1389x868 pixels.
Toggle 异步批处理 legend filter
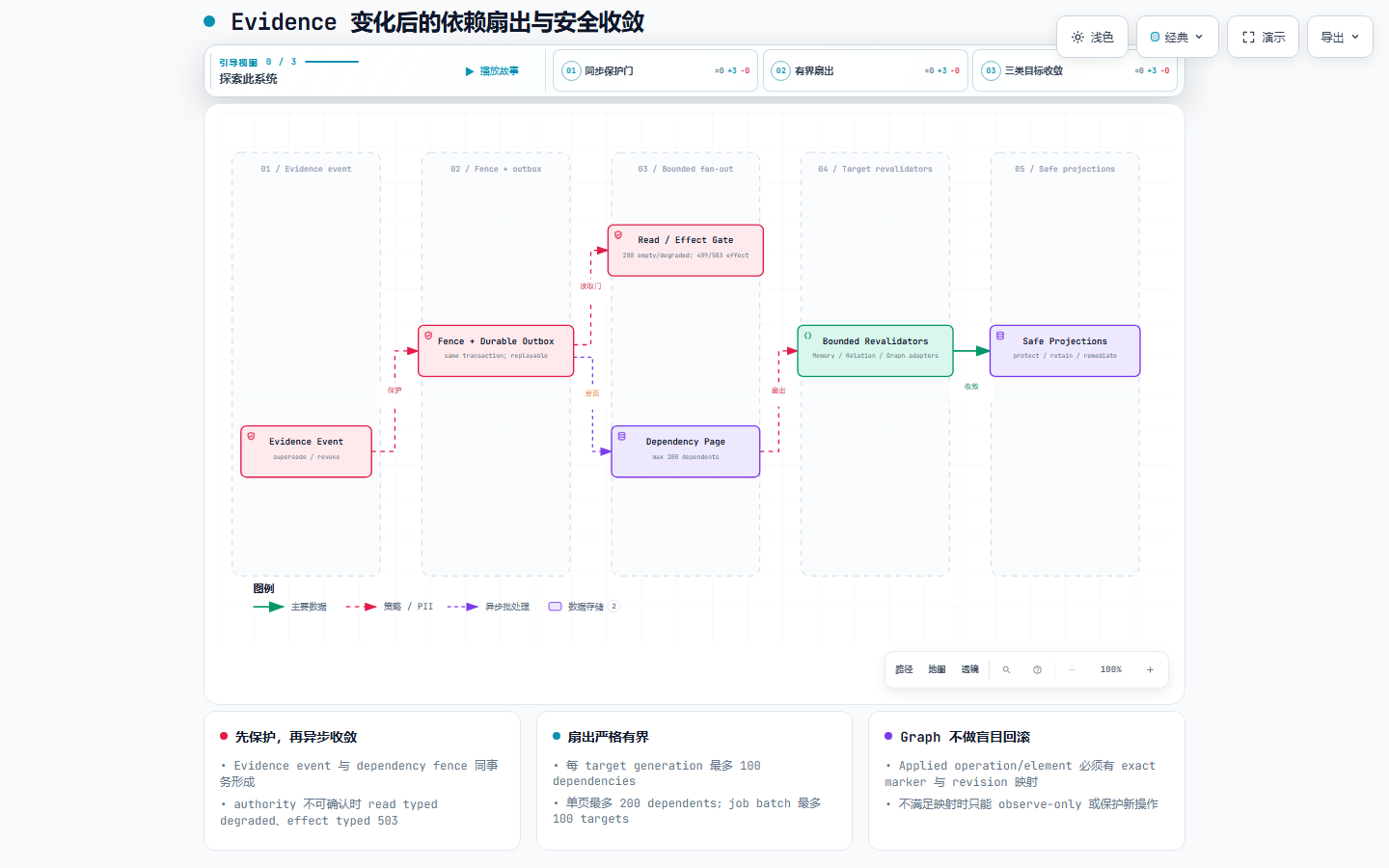click(x=488, y=607)
